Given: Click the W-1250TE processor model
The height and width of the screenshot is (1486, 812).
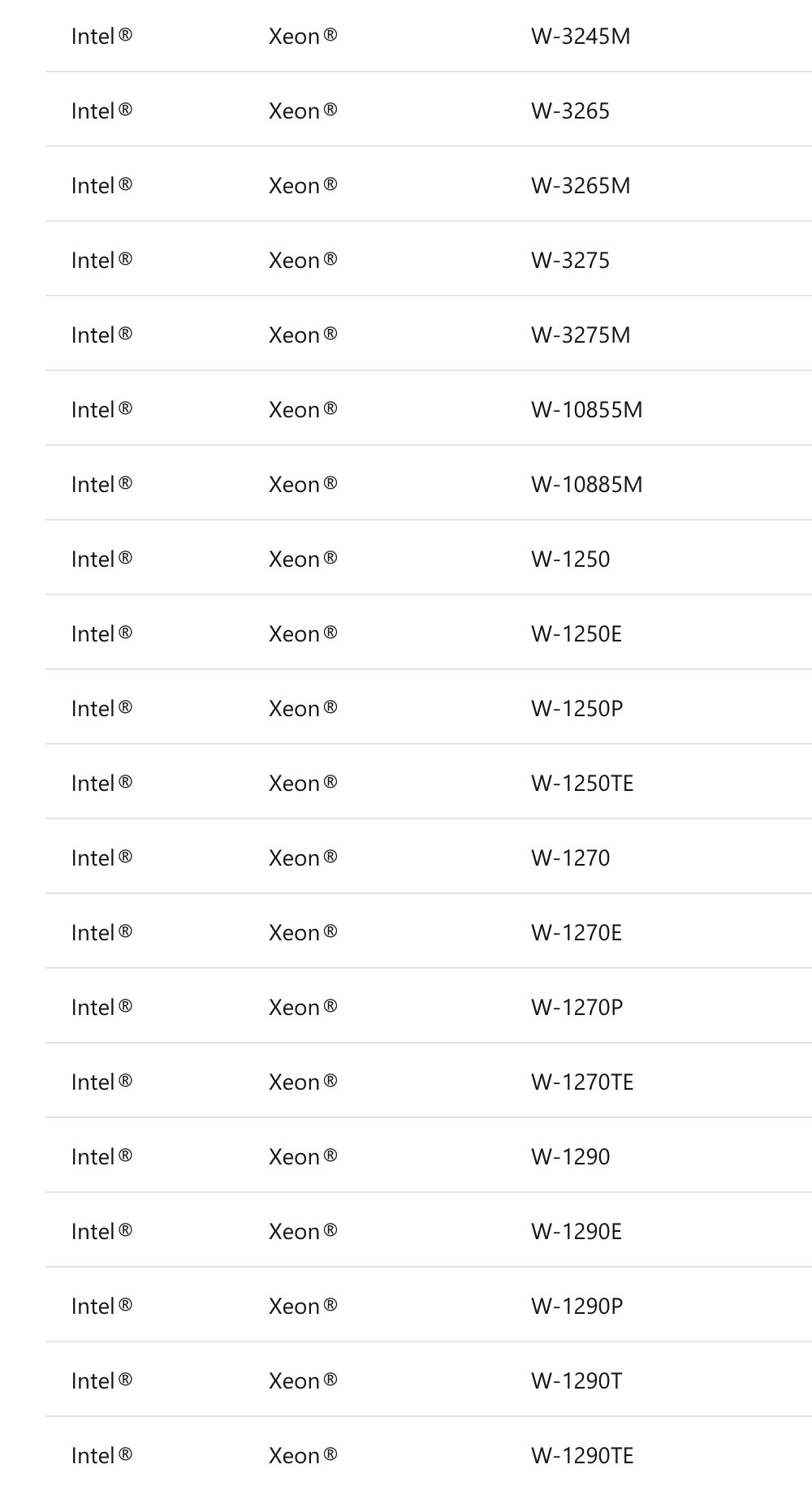Looking at the screenshot, I should pos(582,784).
